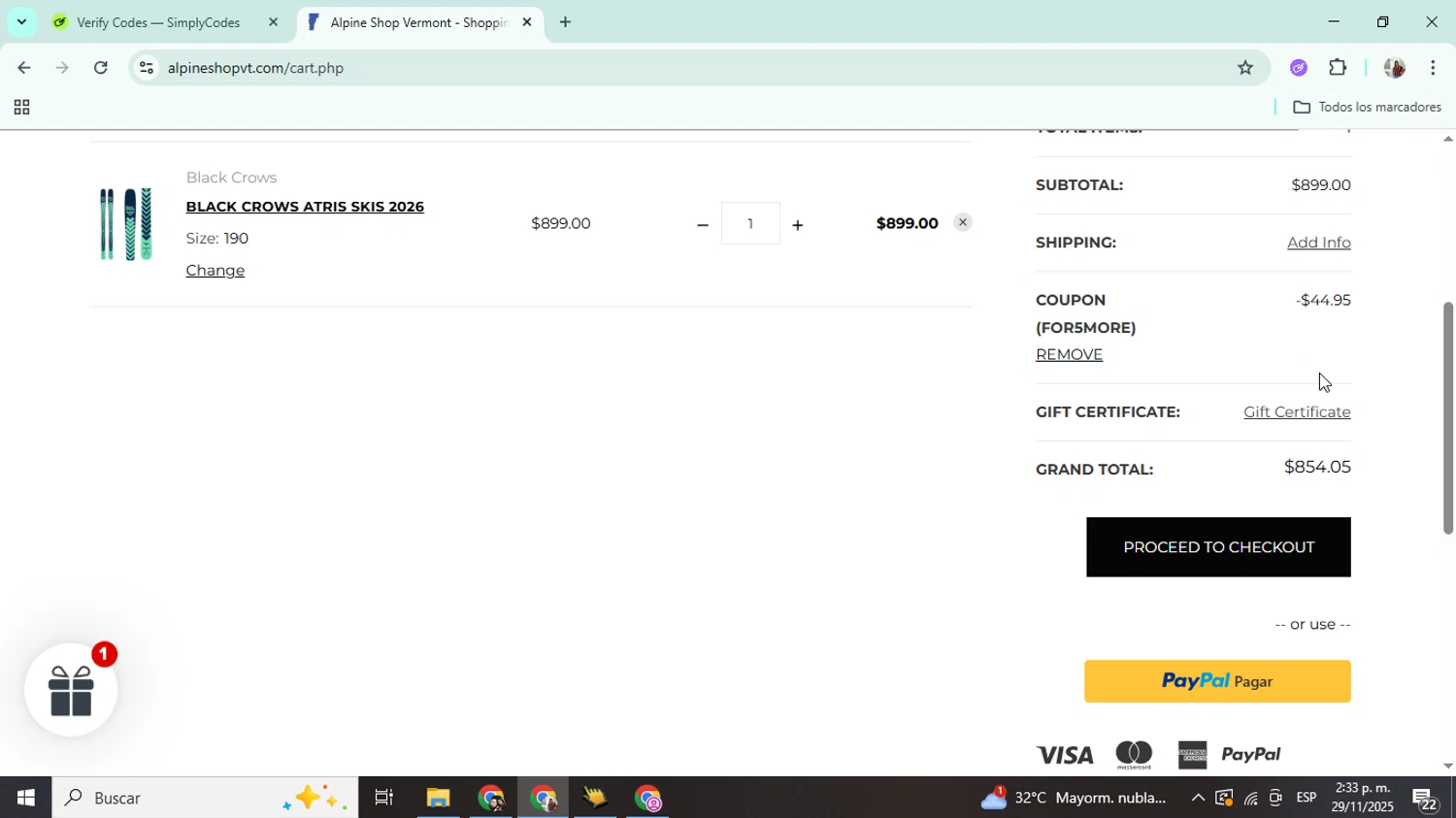Open the Extensions puzzle menu
Viewport: 1456px width, 818px height.
[x=1338, y=68]
